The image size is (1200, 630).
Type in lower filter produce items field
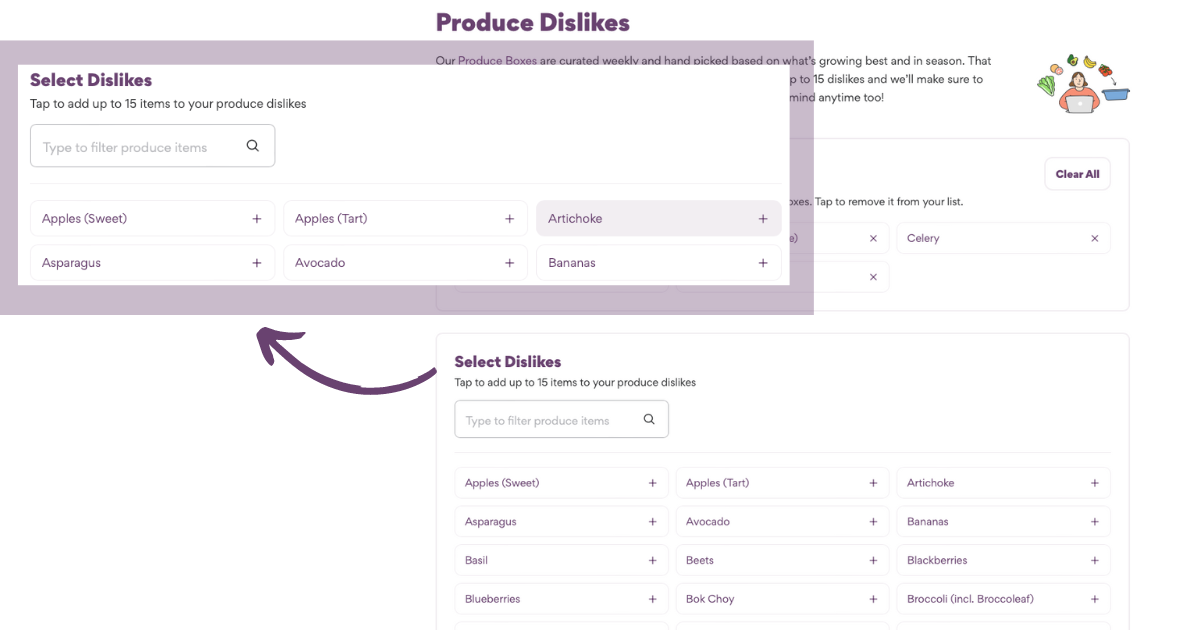[545, 420]
